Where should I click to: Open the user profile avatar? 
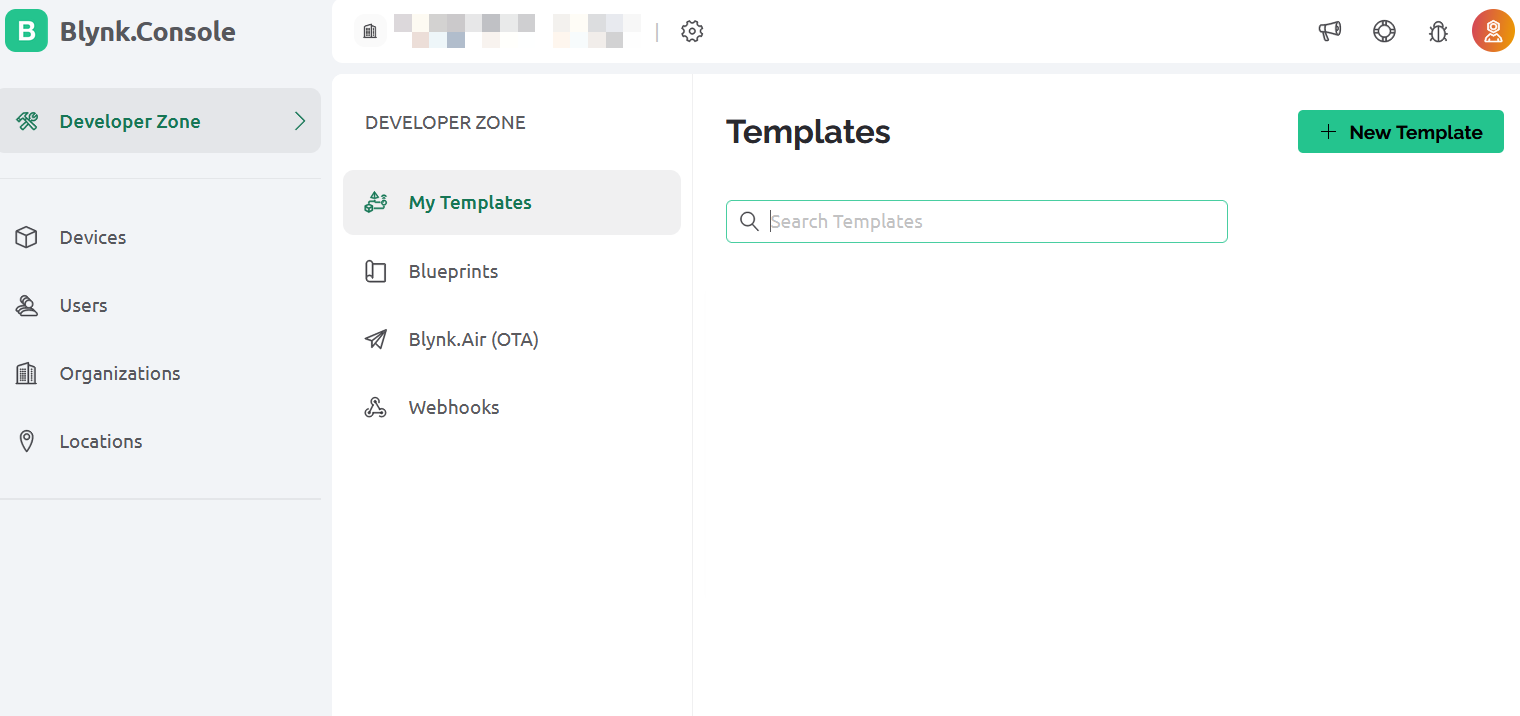[x=1493, y=31]
